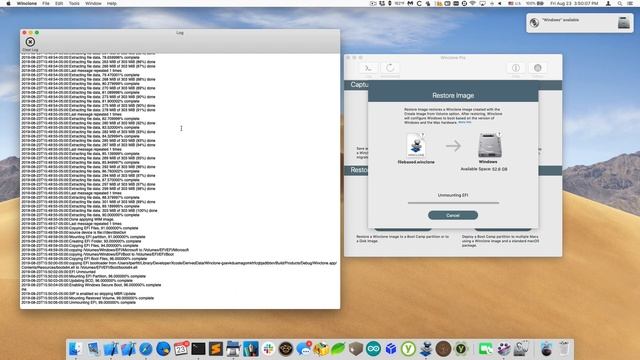Image resolution: width=640 pixels, height=360 pixels.
Task: Open Safari from the Dock
Action: [x=146, y=349]
